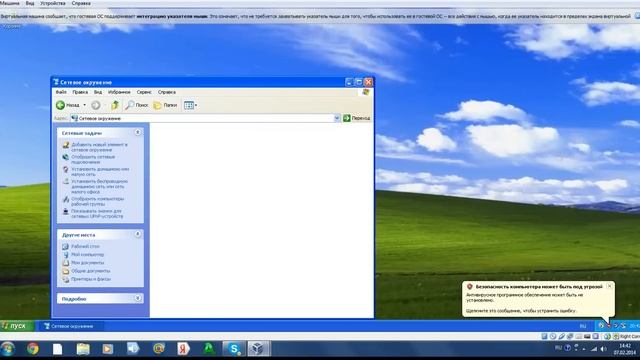
Task: Open the Справка menu in Explorer window
Action: tap(167, 92)
